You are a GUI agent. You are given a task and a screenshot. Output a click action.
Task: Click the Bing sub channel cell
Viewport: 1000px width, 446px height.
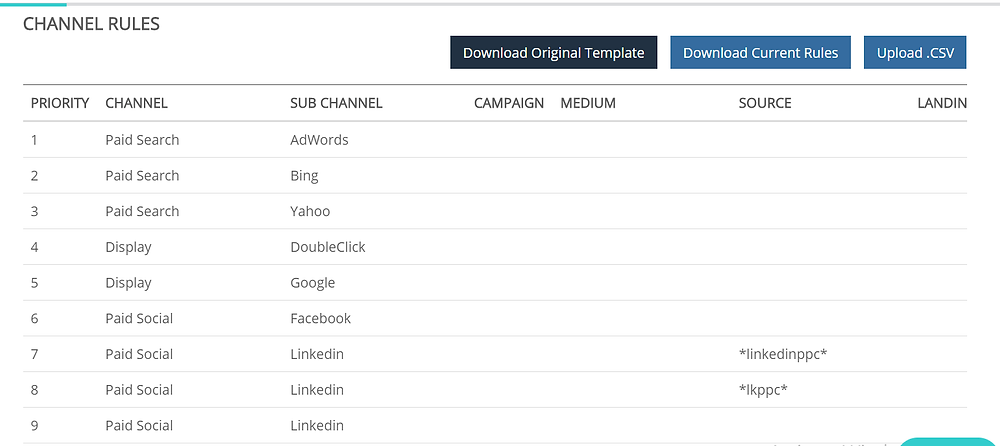304,175
